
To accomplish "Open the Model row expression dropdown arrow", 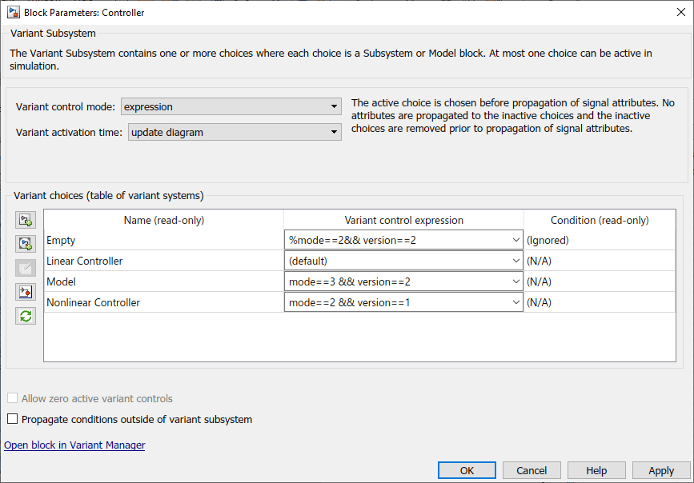I will 515,282.
